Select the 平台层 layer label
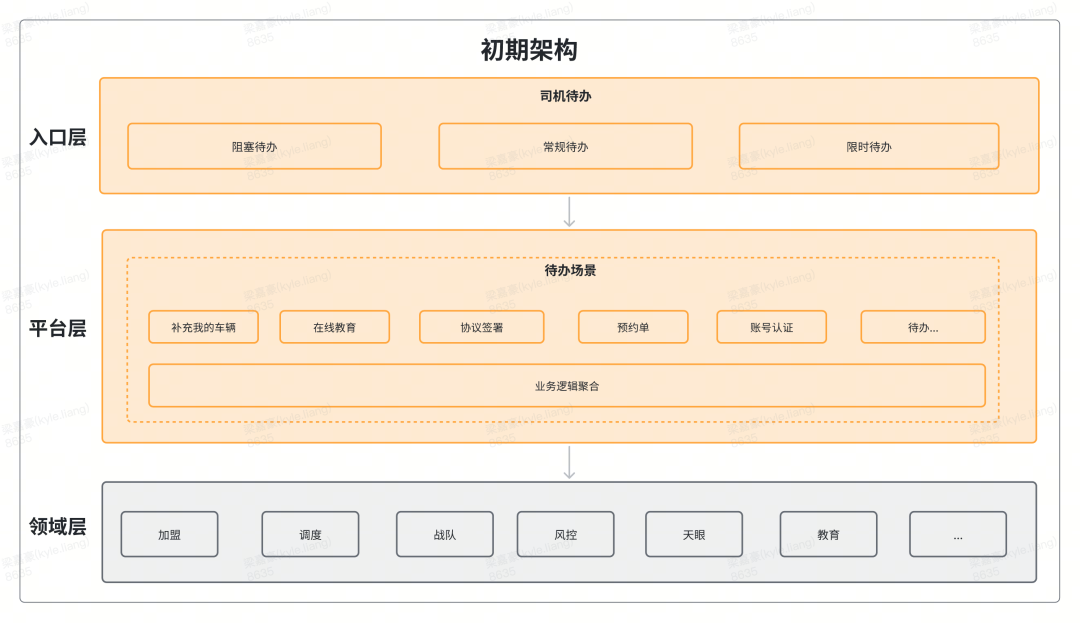Viewport: 1080px width, 623px height. (x=58, y=328)
